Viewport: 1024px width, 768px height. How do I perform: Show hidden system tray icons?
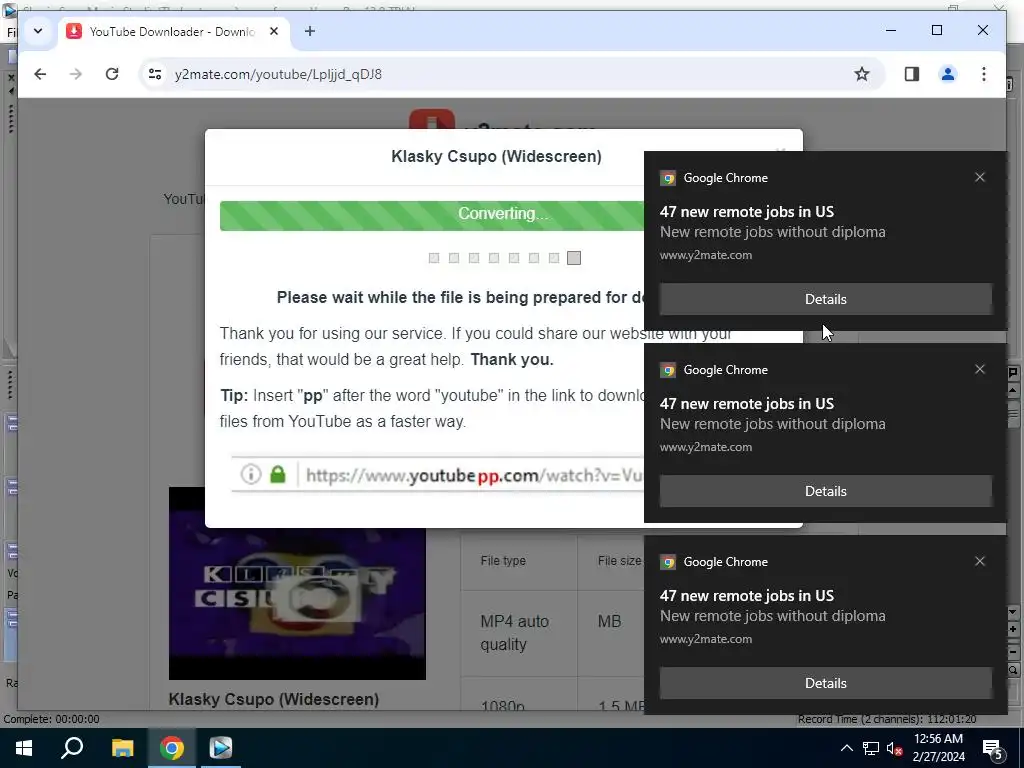click(x=846, y=748)
